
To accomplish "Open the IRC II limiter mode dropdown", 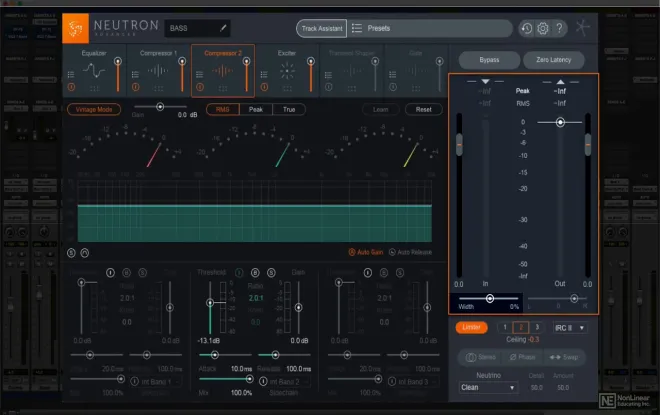I will pos(570,328).
